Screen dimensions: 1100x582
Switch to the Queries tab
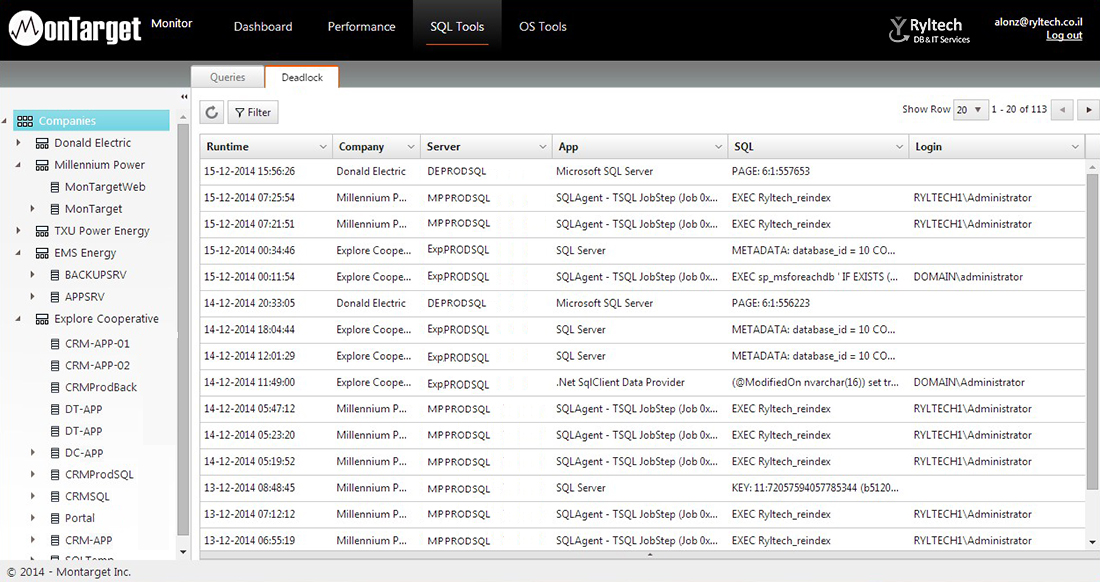pyautogui.click(x=227, y=77)
